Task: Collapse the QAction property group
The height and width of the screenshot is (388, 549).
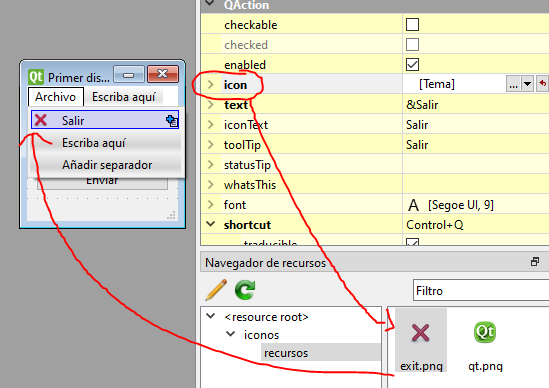Action: pos(210,3)
